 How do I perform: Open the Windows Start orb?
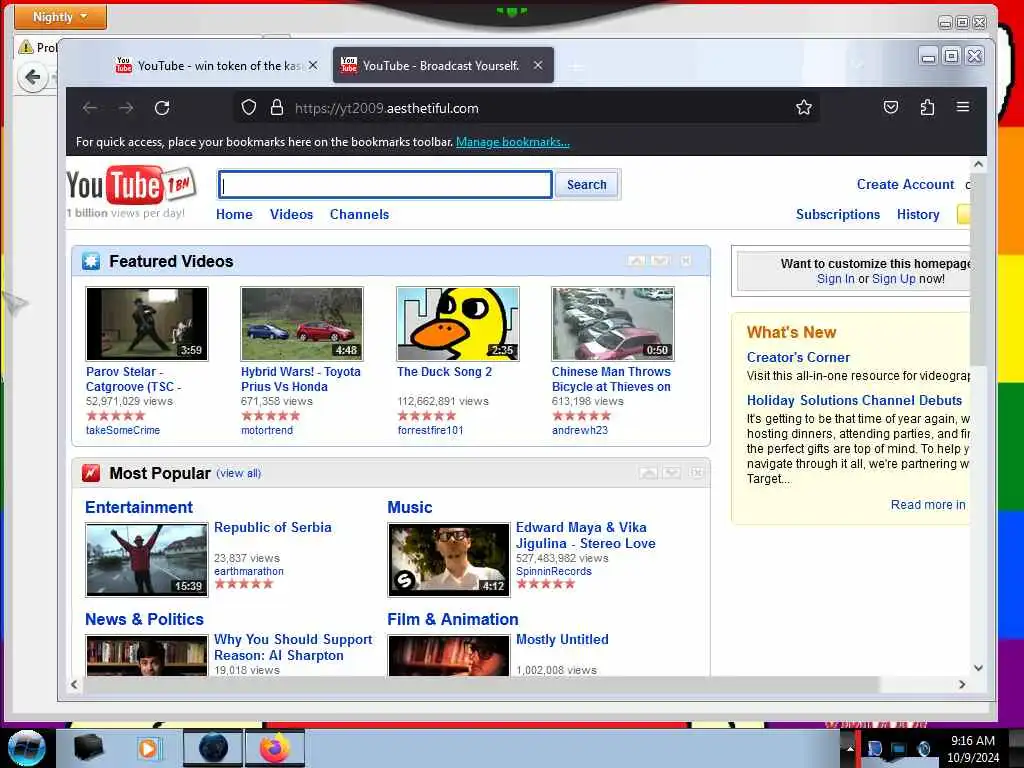click(26, 748)
